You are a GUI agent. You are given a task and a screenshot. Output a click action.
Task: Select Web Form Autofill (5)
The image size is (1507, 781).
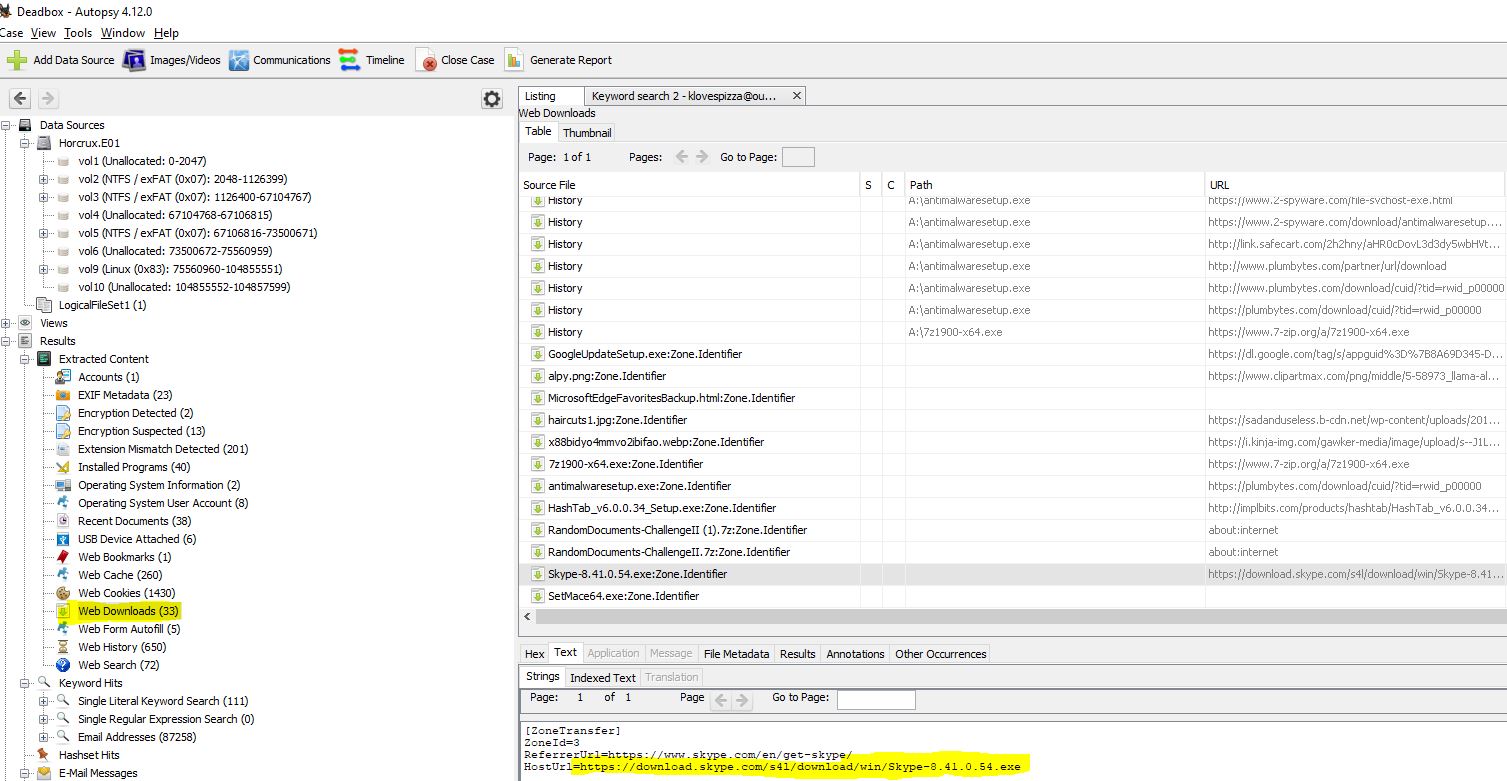tap(129, 629)
